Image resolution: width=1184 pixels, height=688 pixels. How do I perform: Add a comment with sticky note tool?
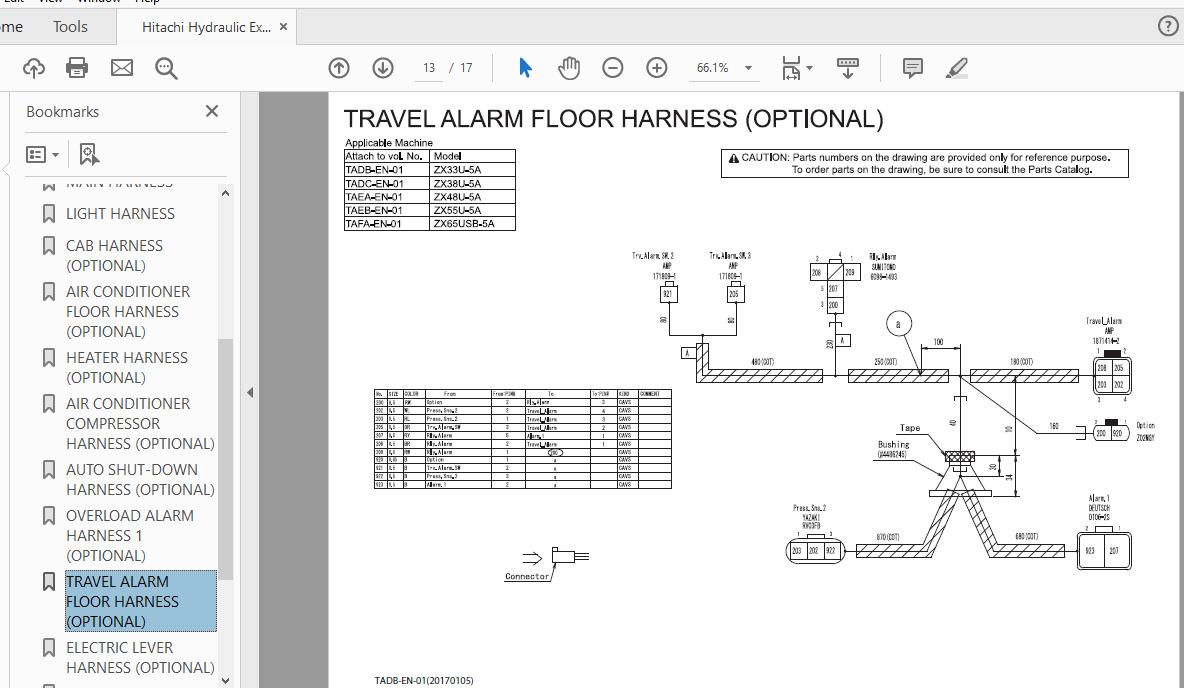pyautogui.click(x=912, y=68)
